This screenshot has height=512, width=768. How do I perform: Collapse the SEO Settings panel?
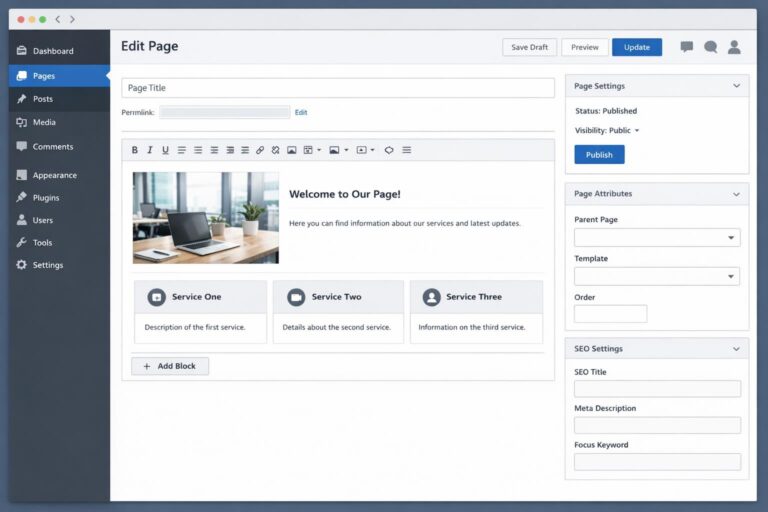(x=737, y=349)
